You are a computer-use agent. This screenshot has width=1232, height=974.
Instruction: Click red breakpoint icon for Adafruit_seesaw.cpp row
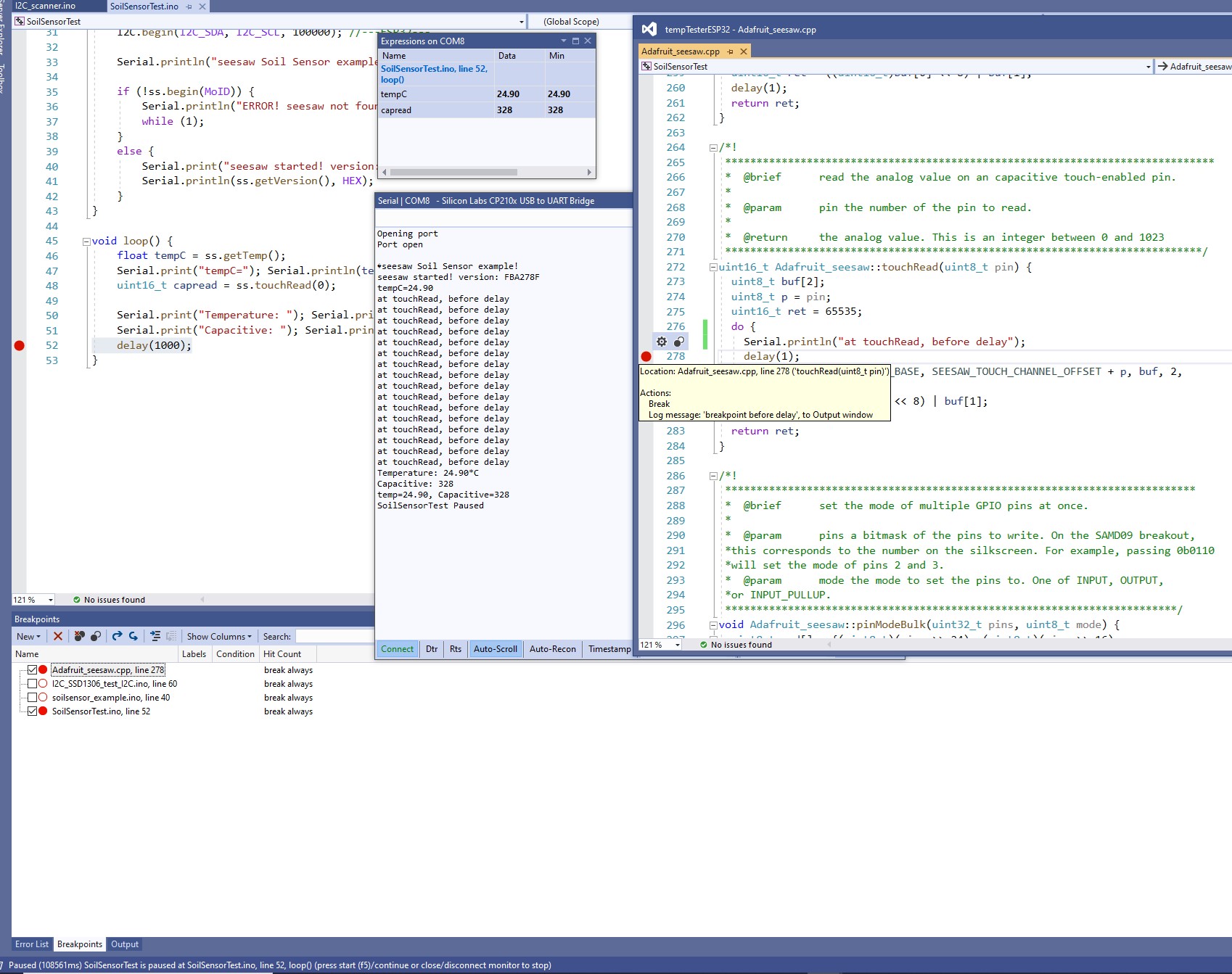point(43,669)
